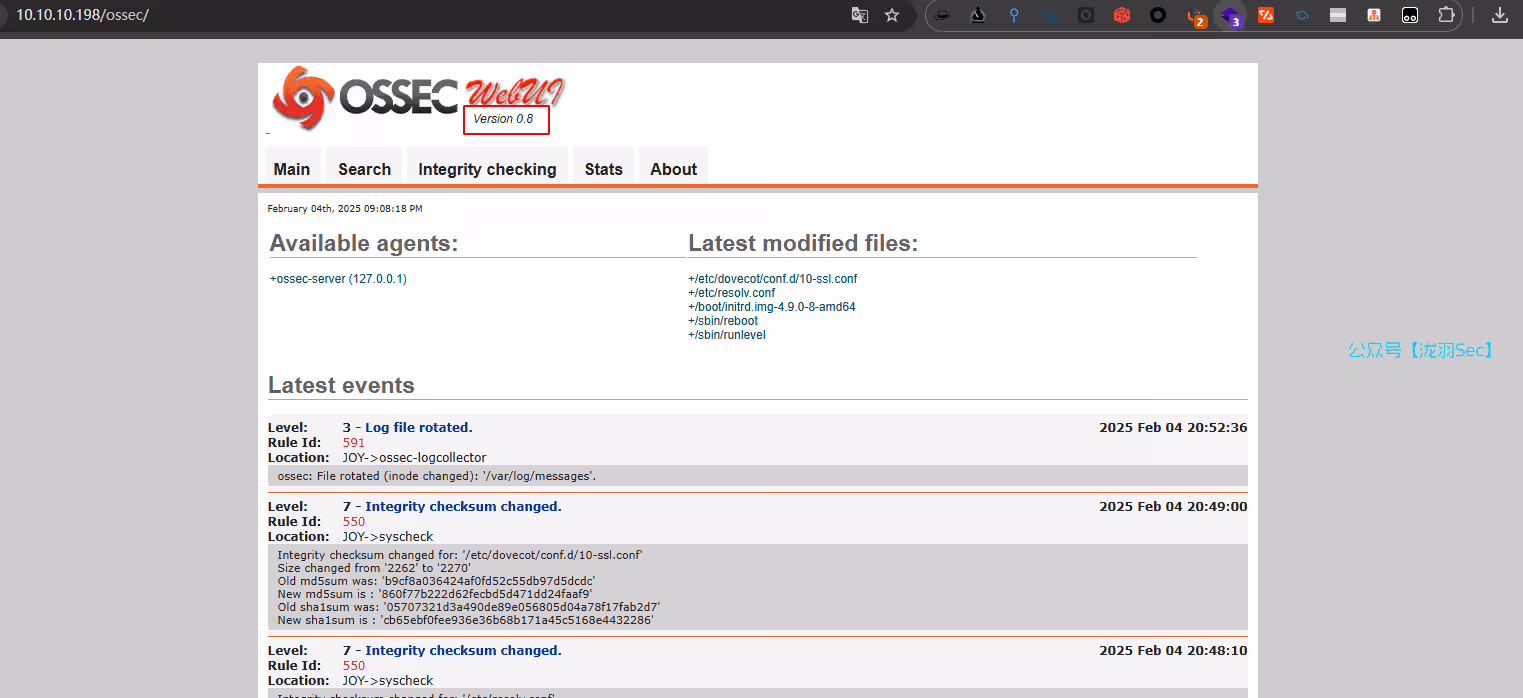Open the Search tab
This screenshot has height=698, width=1523.
(364, 169)
